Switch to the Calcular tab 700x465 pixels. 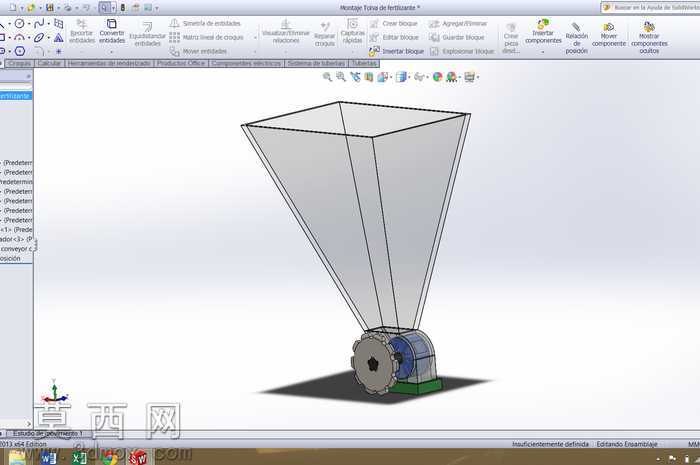(x=49, y=63)
